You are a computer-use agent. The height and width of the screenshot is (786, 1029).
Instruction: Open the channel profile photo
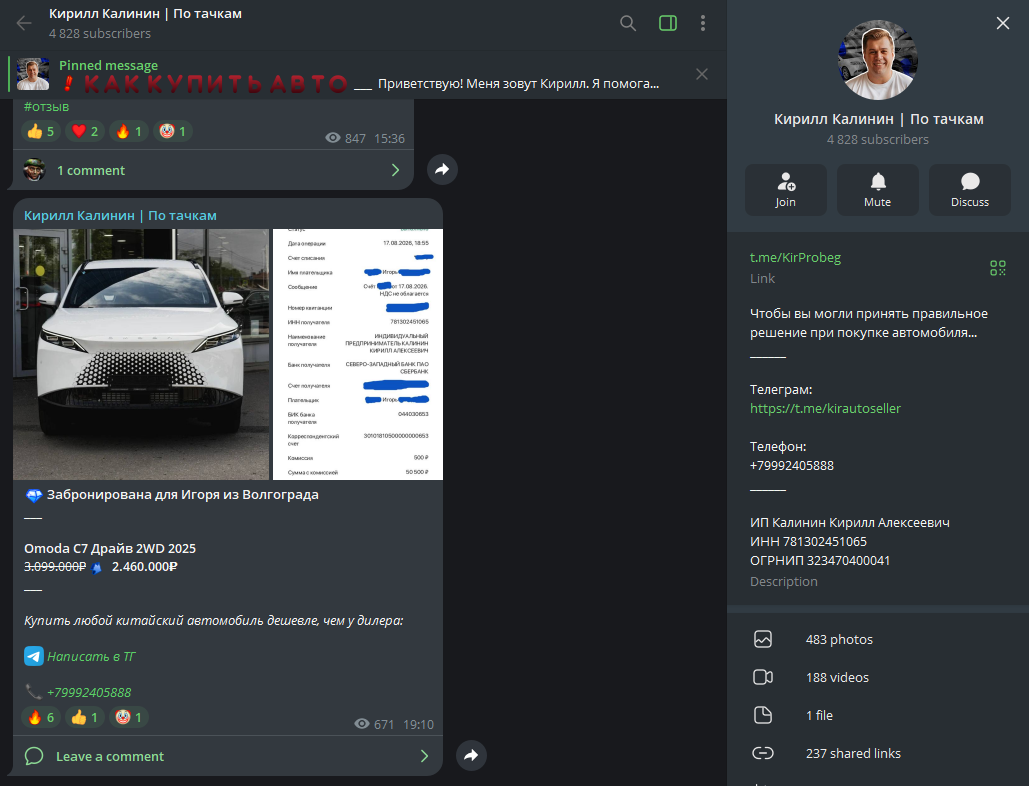tap(877, 60)
